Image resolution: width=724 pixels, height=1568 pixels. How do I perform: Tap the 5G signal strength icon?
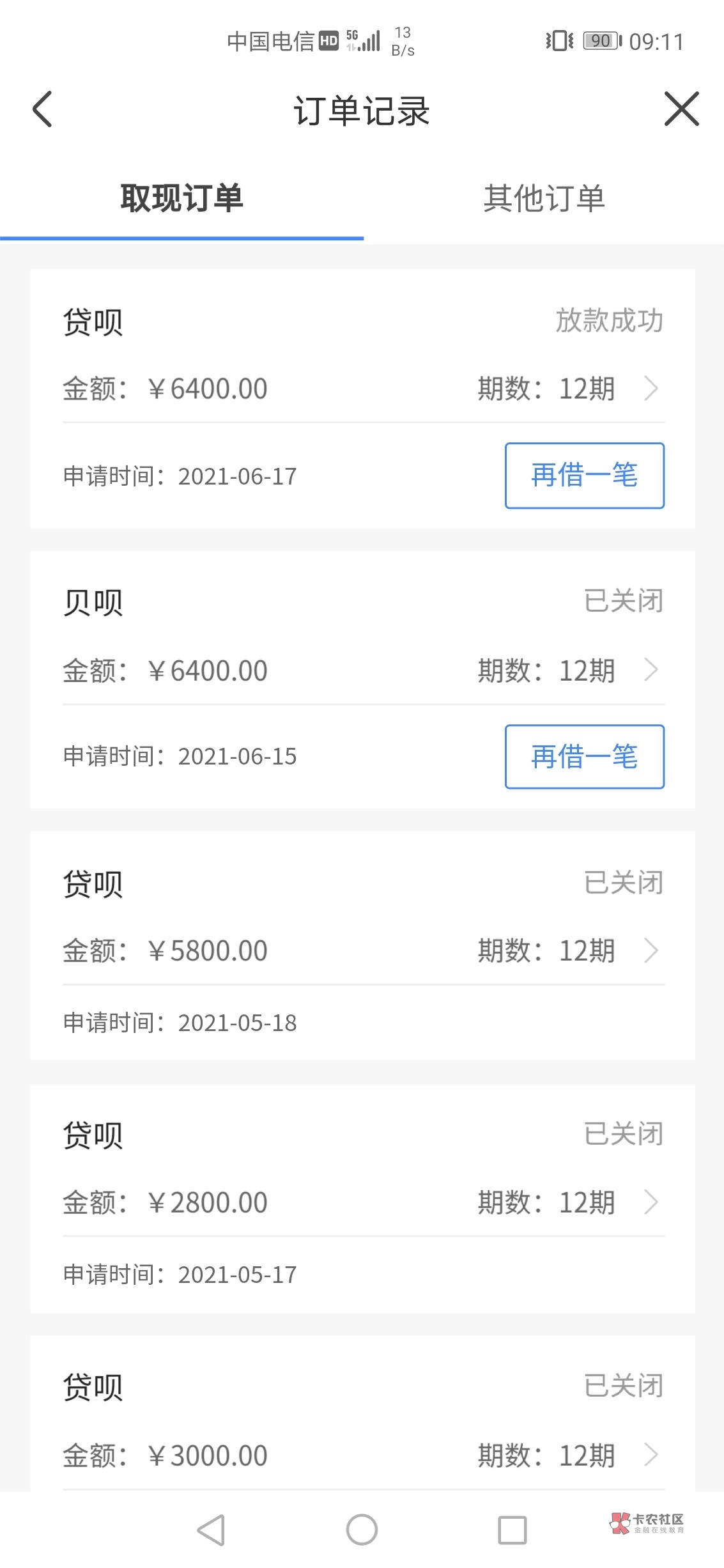[x=364, y=41]
